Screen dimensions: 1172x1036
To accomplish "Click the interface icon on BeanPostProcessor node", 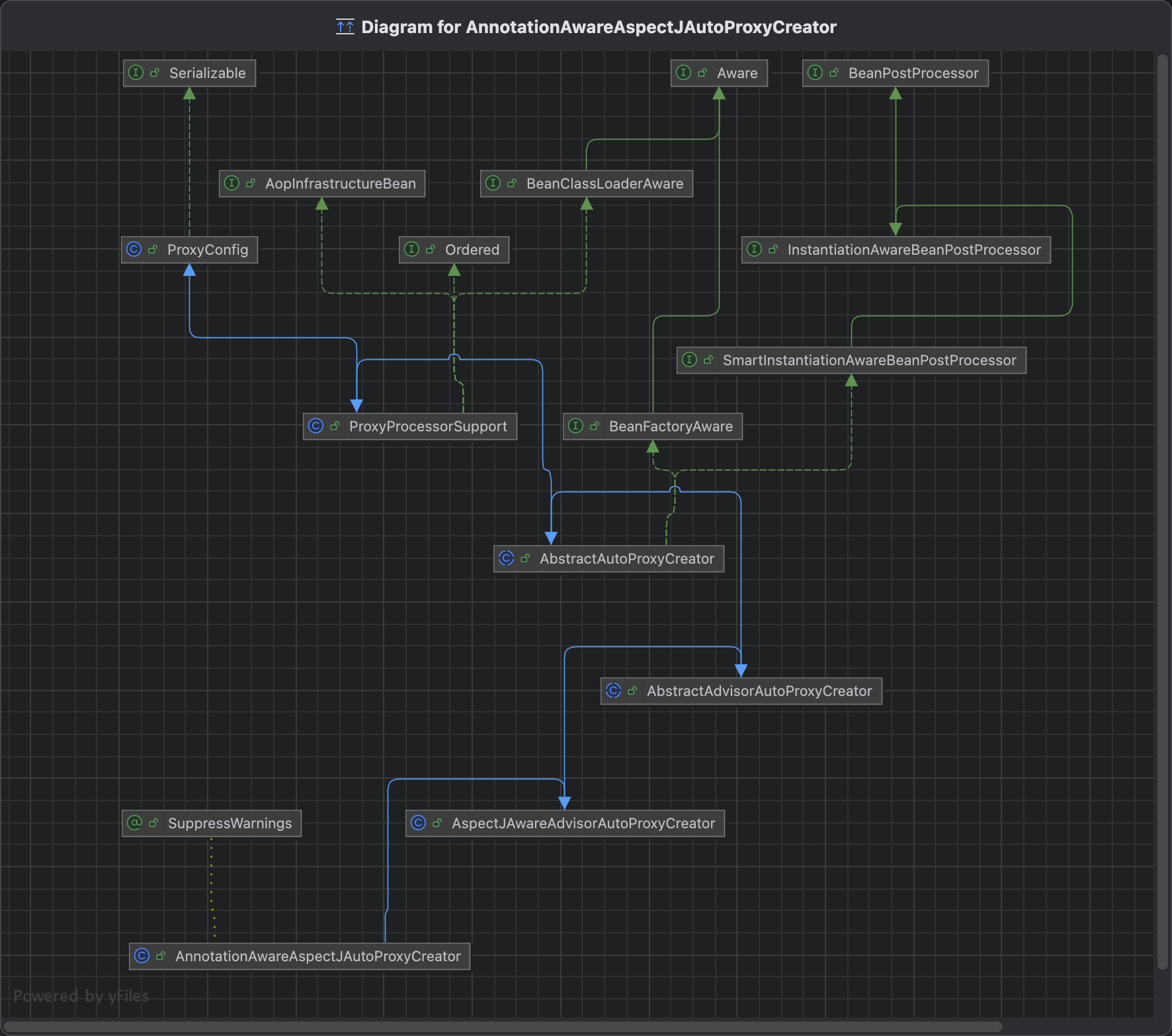I will point(815,73).
